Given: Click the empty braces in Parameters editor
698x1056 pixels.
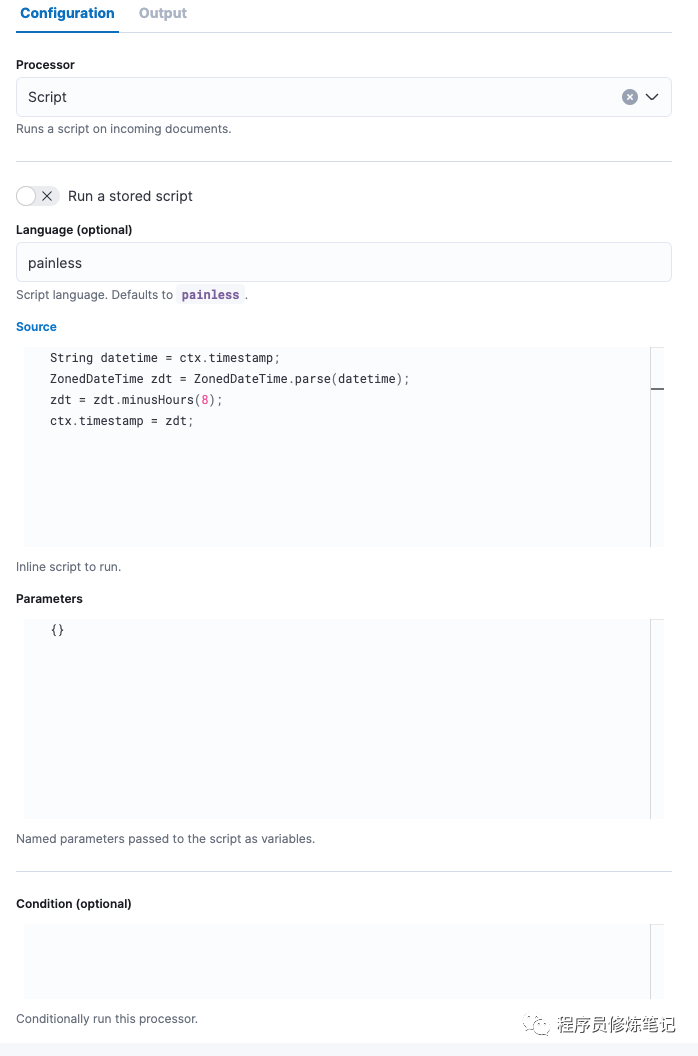Looking at the screenshot, I should tap(57, 630).
